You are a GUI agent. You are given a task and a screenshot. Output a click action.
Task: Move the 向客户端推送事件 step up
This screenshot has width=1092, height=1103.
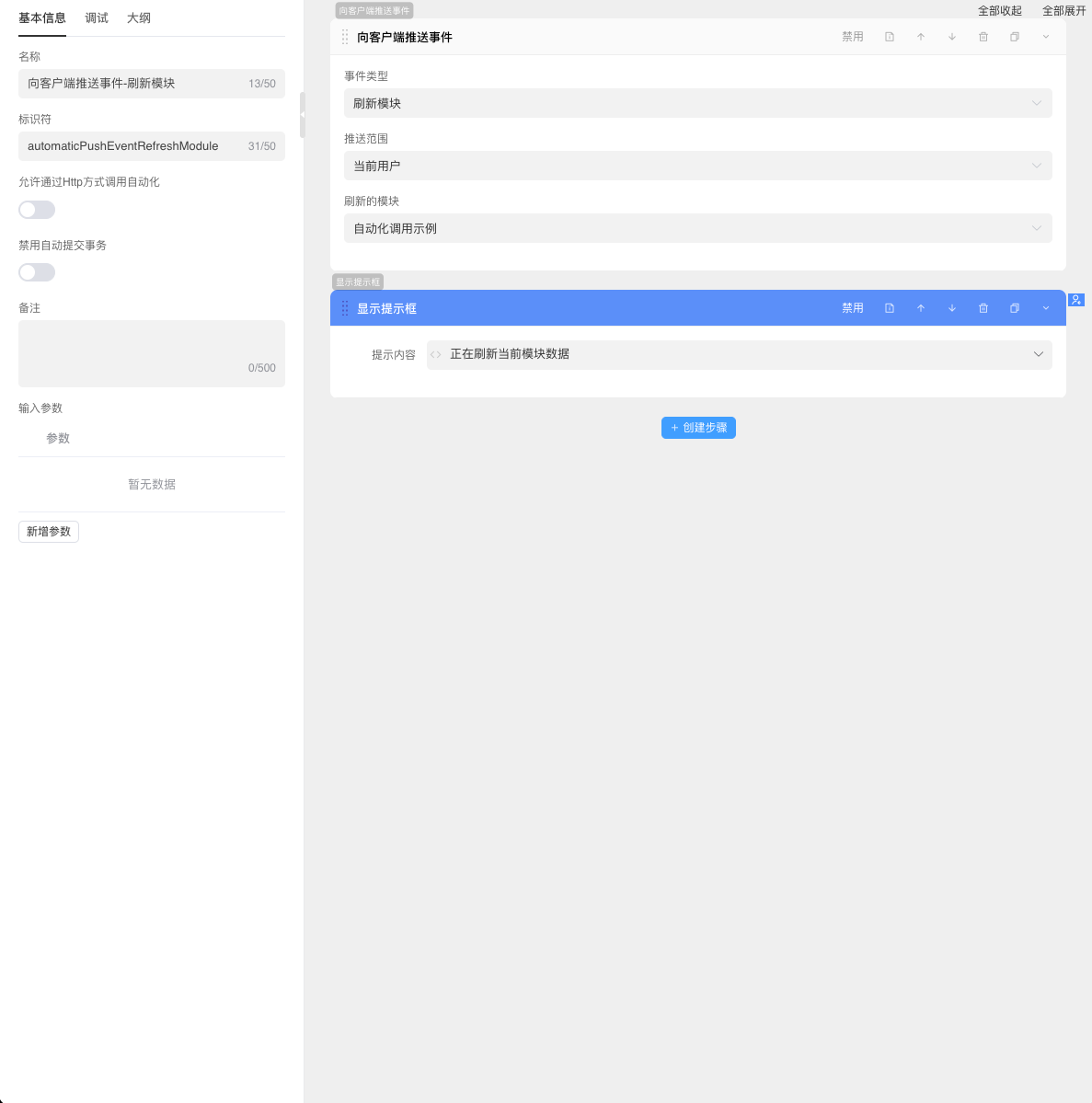point(921,37)
